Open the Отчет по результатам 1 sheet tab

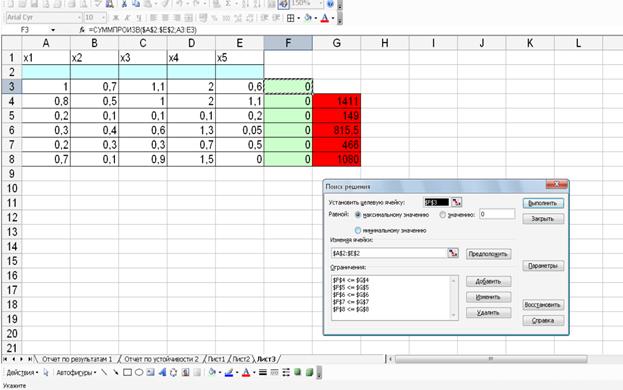77,359
